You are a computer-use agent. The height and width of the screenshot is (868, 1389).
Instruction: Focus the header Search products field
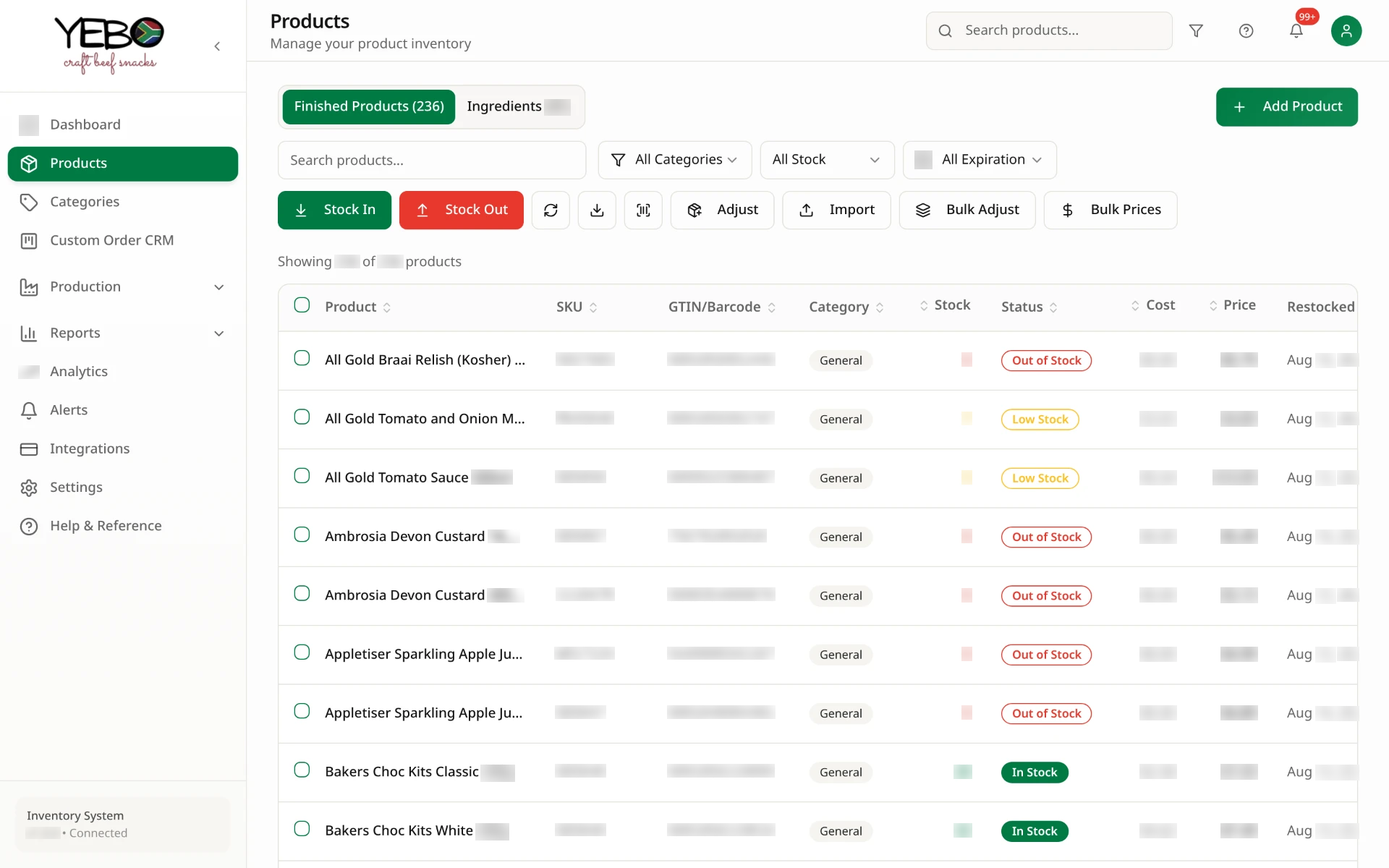click(1049, 30)
